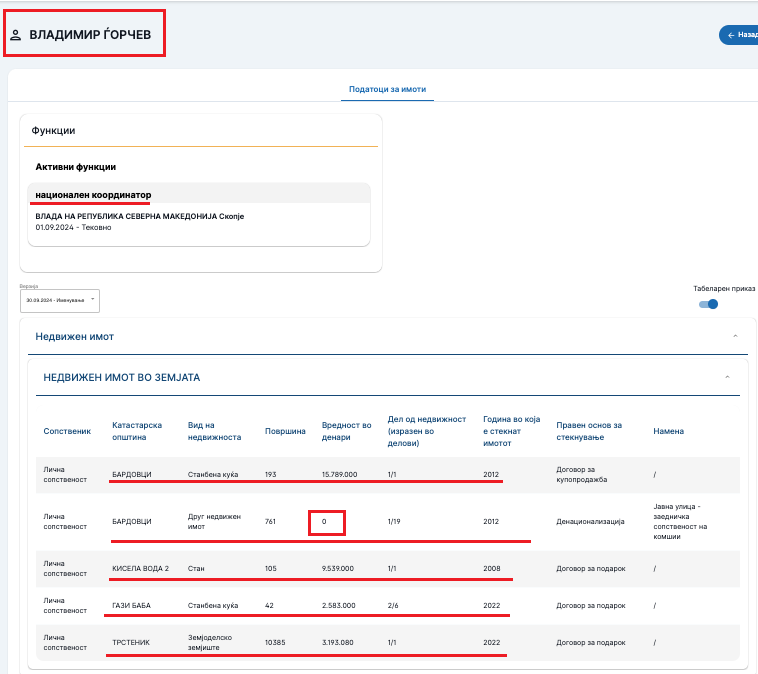This screenshot has width=758, height=674.
Task: Click the Сопственик column header
Action: 67,431
